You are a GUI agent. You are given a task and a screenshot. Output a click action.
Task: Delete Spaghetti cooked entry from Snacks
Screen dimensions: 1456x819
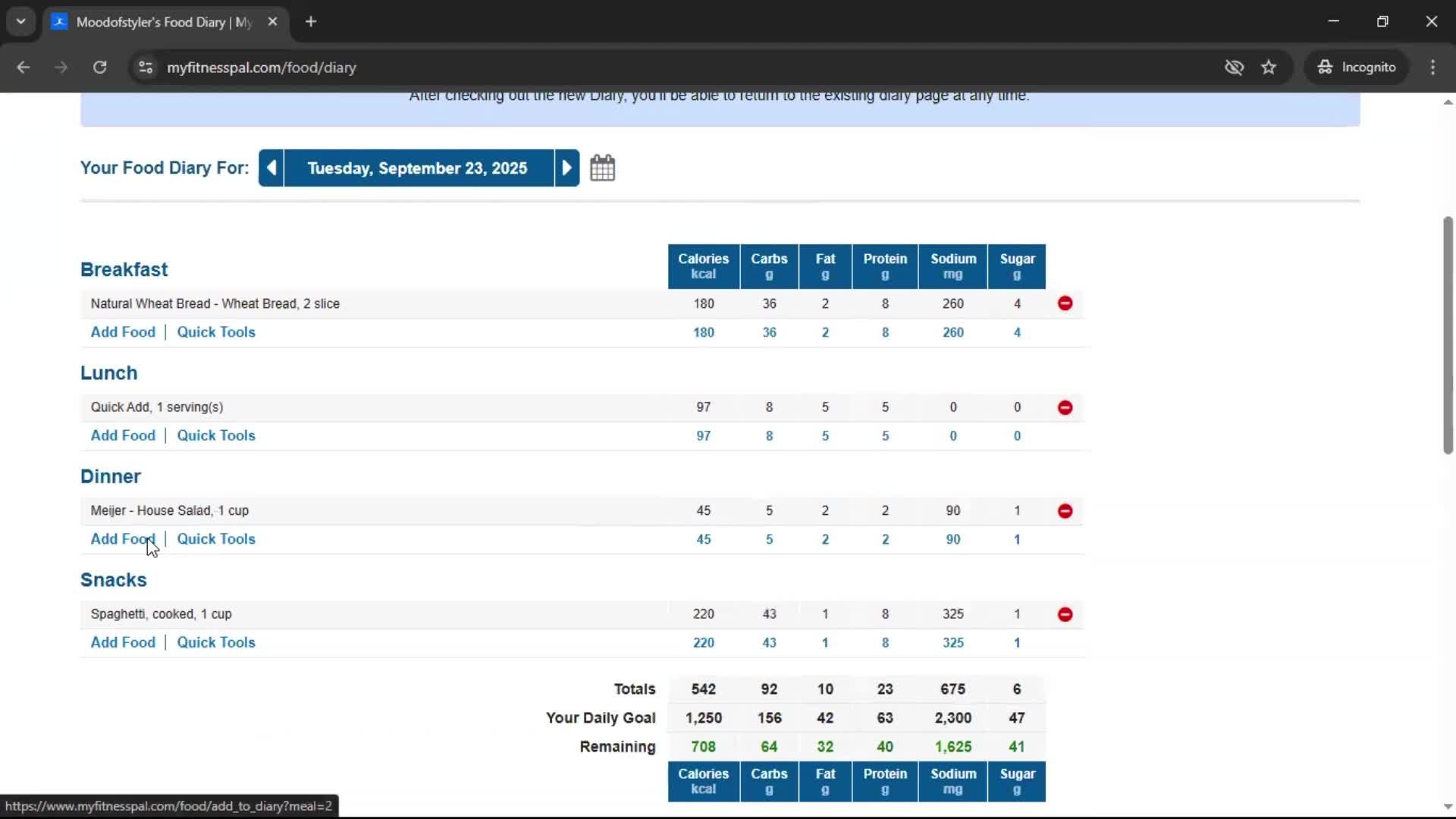[1065, 614]
